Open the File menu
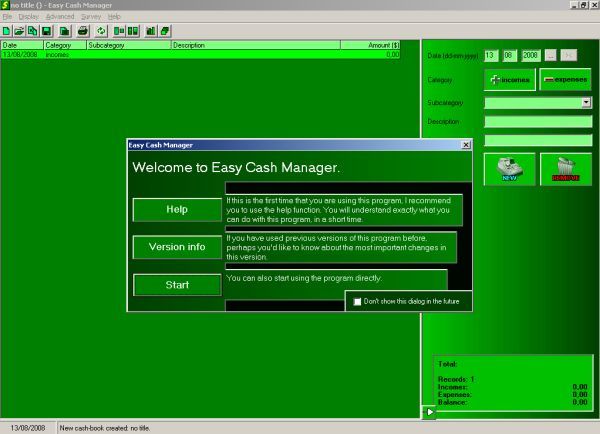The width and height of the screenshot is (600, 434). click(7, 16)
